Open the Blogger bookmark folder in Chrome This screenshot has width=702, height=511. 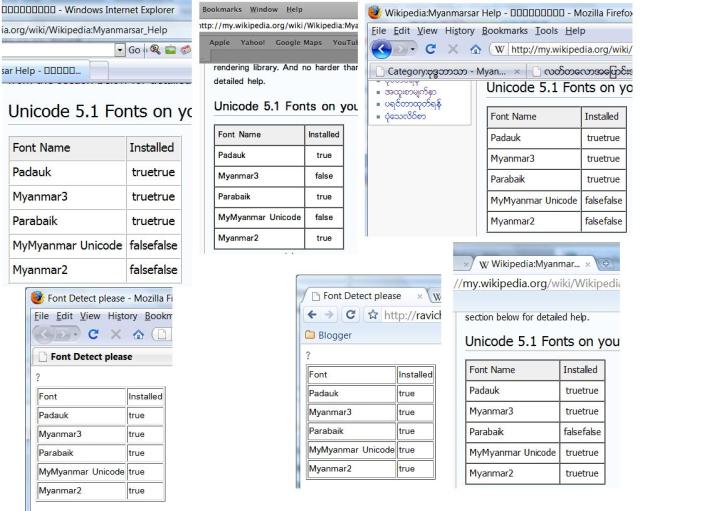[329, 335]
